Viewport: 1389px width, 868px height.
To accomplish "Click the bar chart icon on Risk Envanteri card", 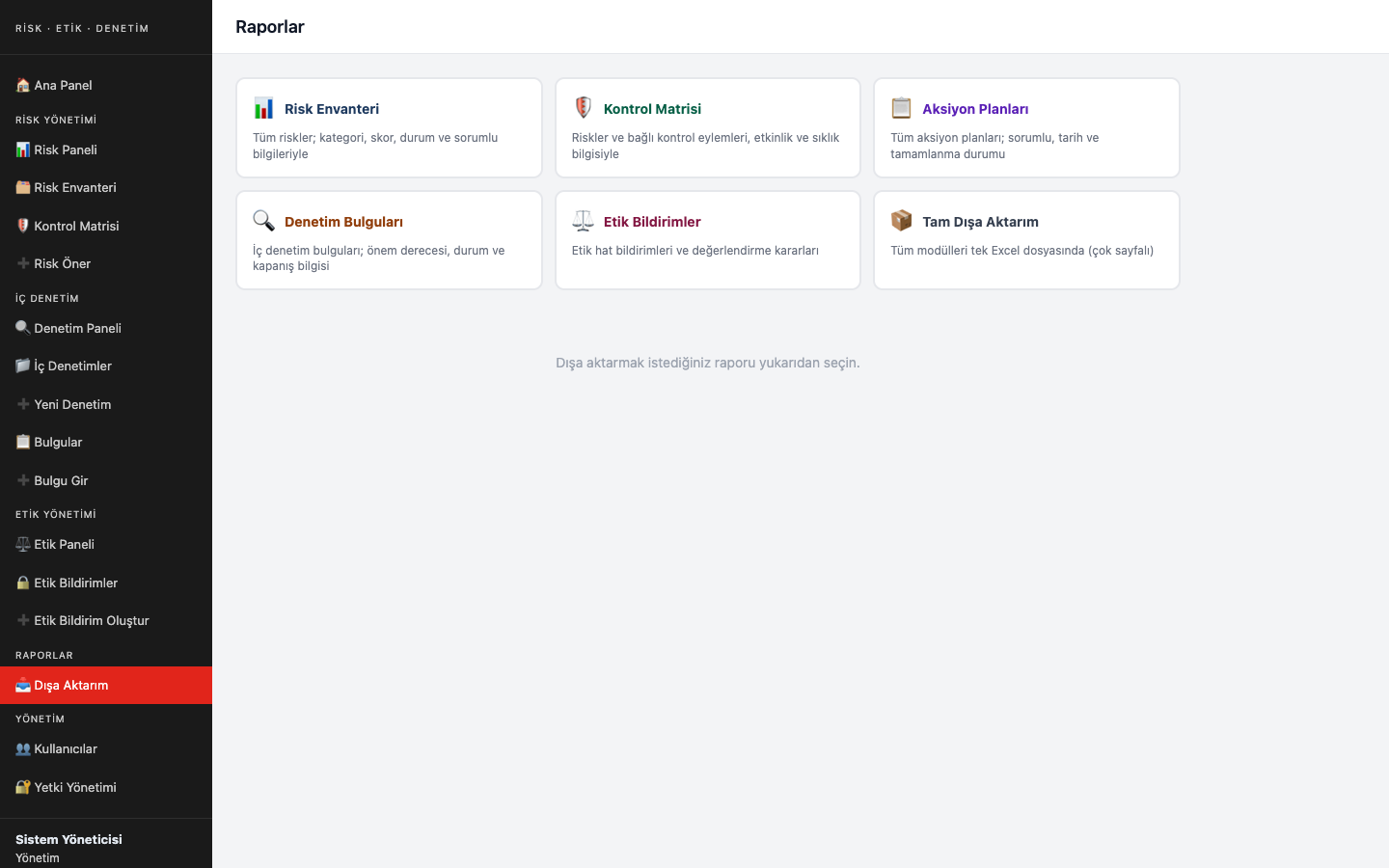I will (263, 108).
